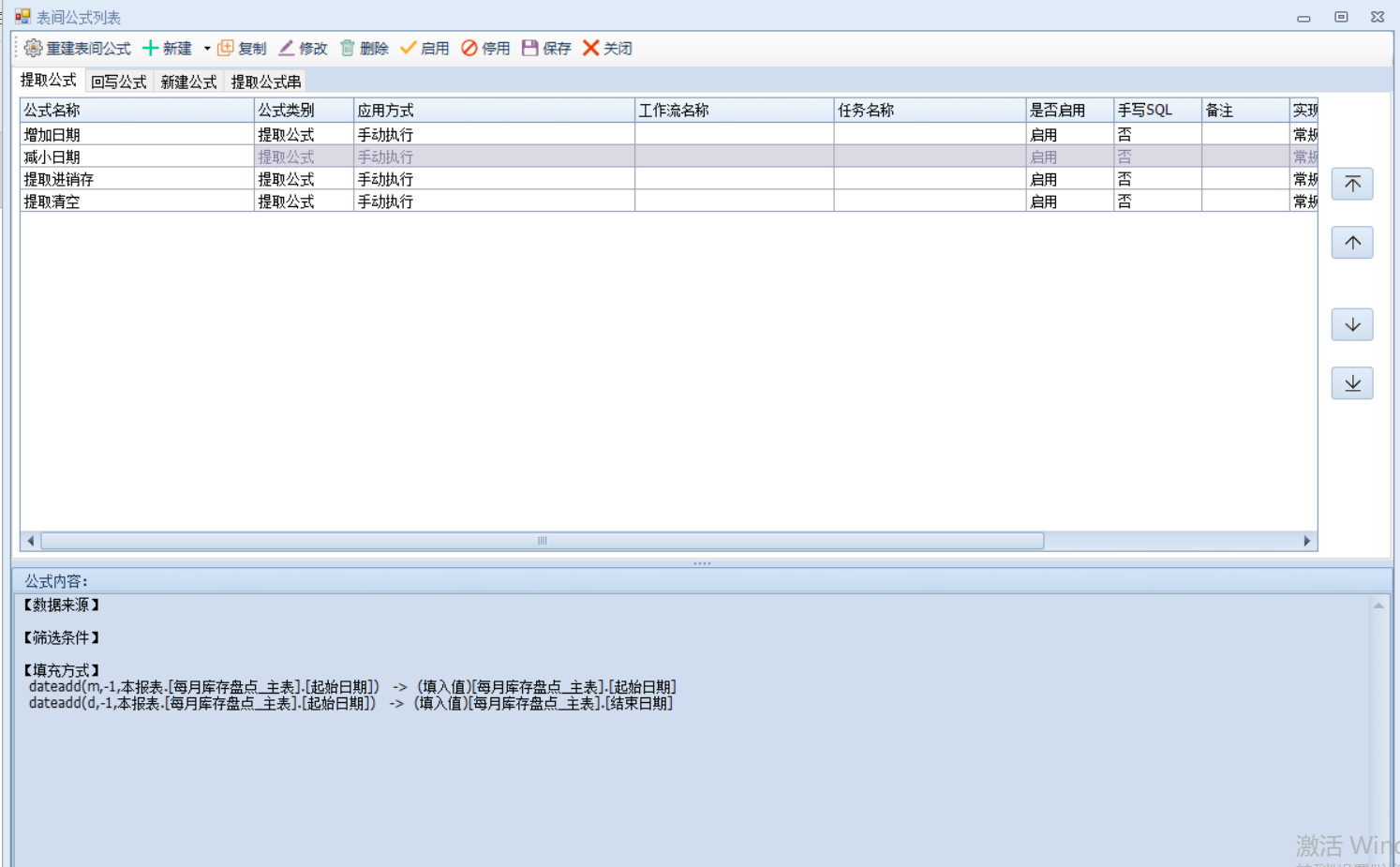Open the 新建公式 tab
Image resolution: width=1400 pixels, height=867 pixels.
tap(188, 82)
